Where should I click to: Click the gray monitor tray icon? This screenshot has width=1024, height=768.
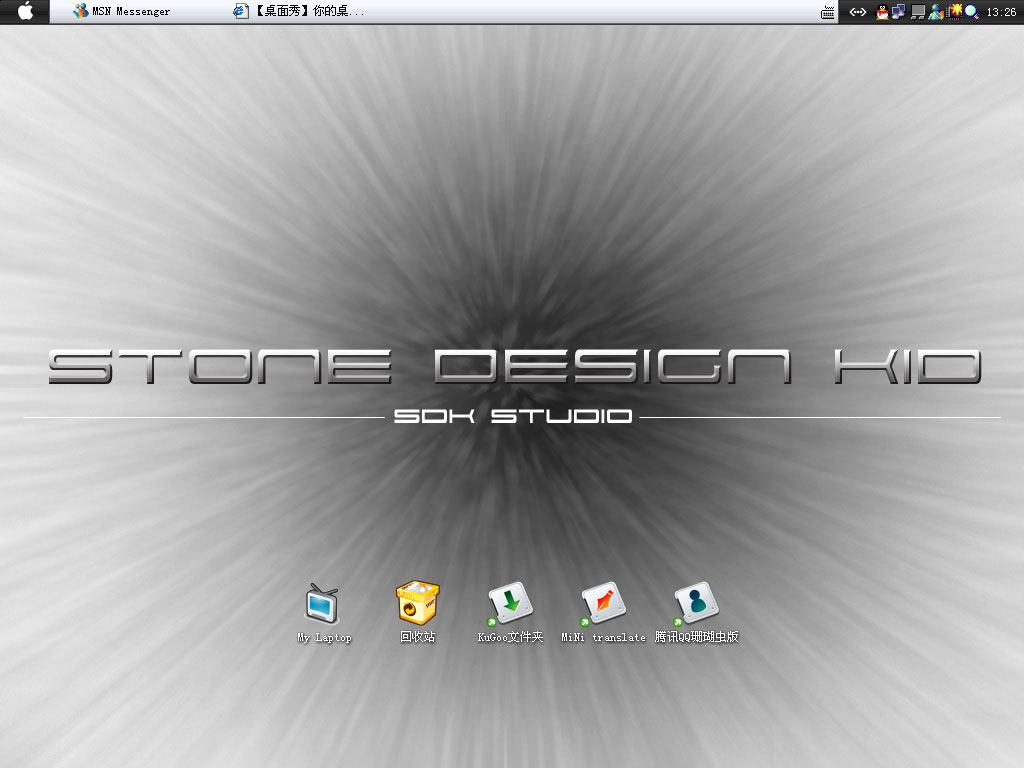pyautogui.click(x=918, y=12)
